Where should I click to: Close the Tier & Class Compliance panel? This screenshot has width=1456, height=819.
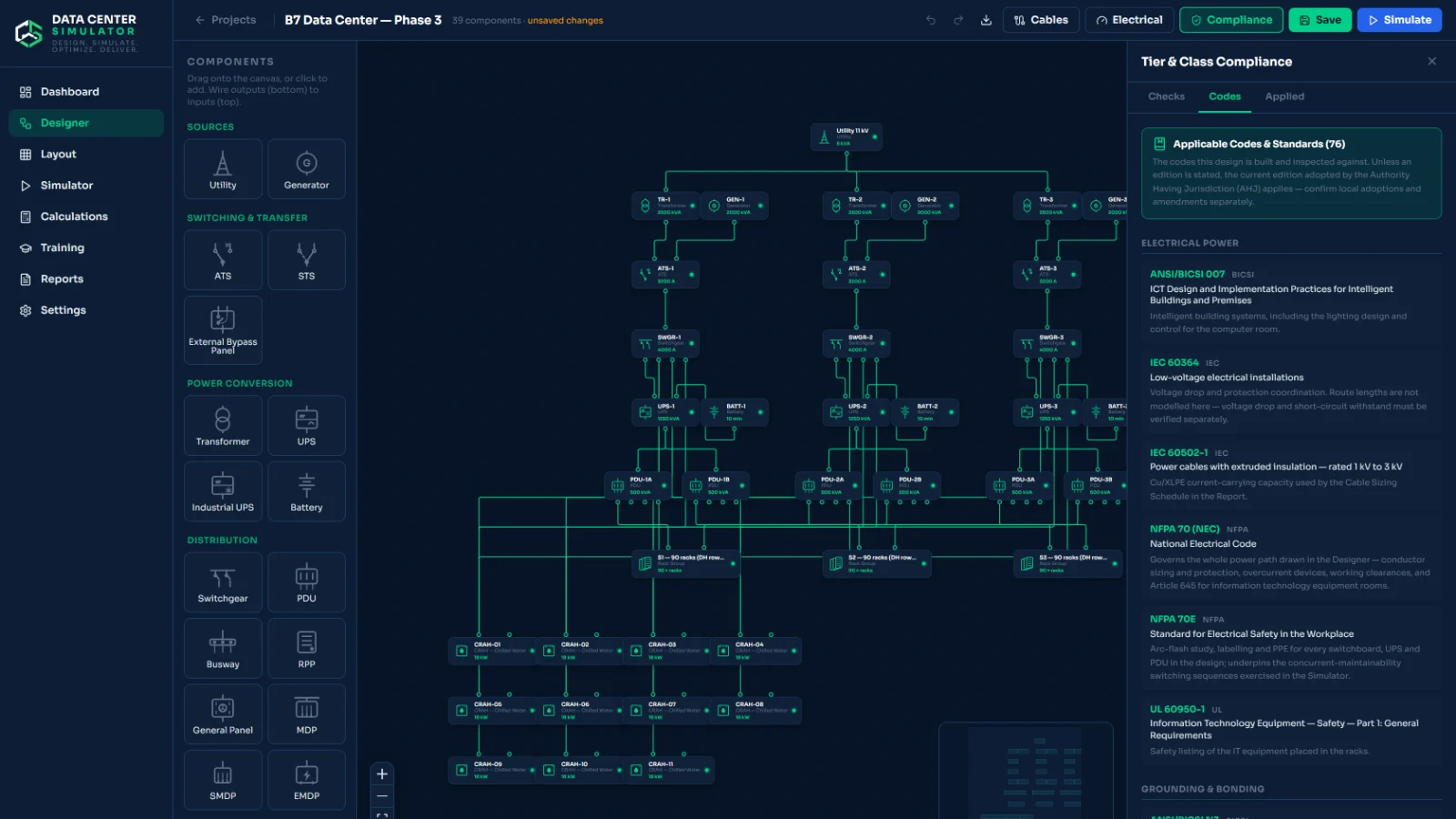click(1432, 61)
